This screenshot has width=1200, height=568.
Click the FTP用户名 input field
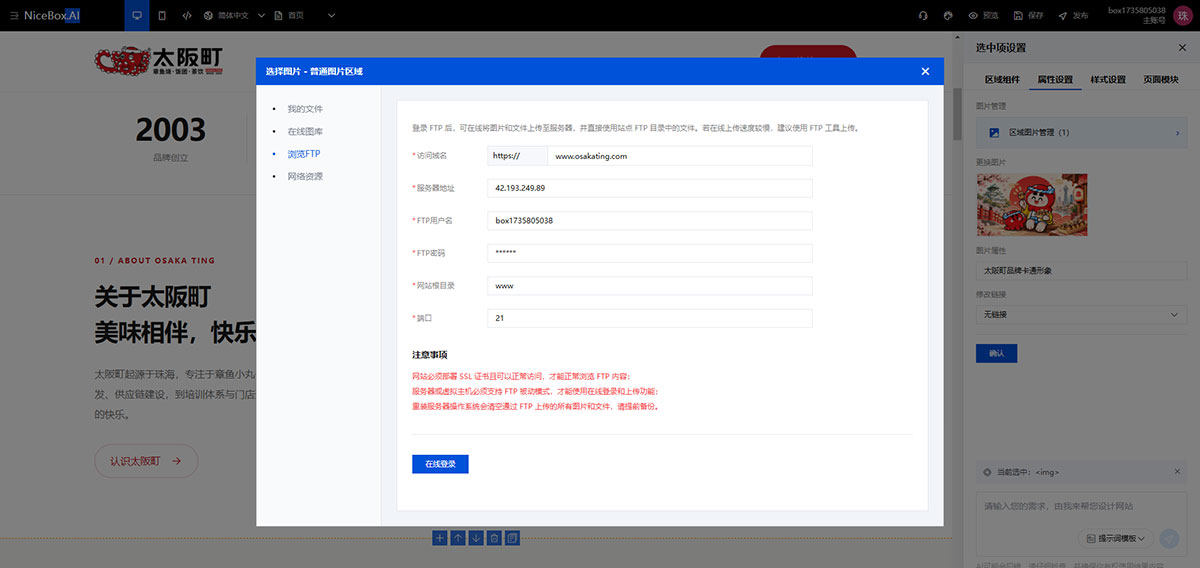click(650, 220)
